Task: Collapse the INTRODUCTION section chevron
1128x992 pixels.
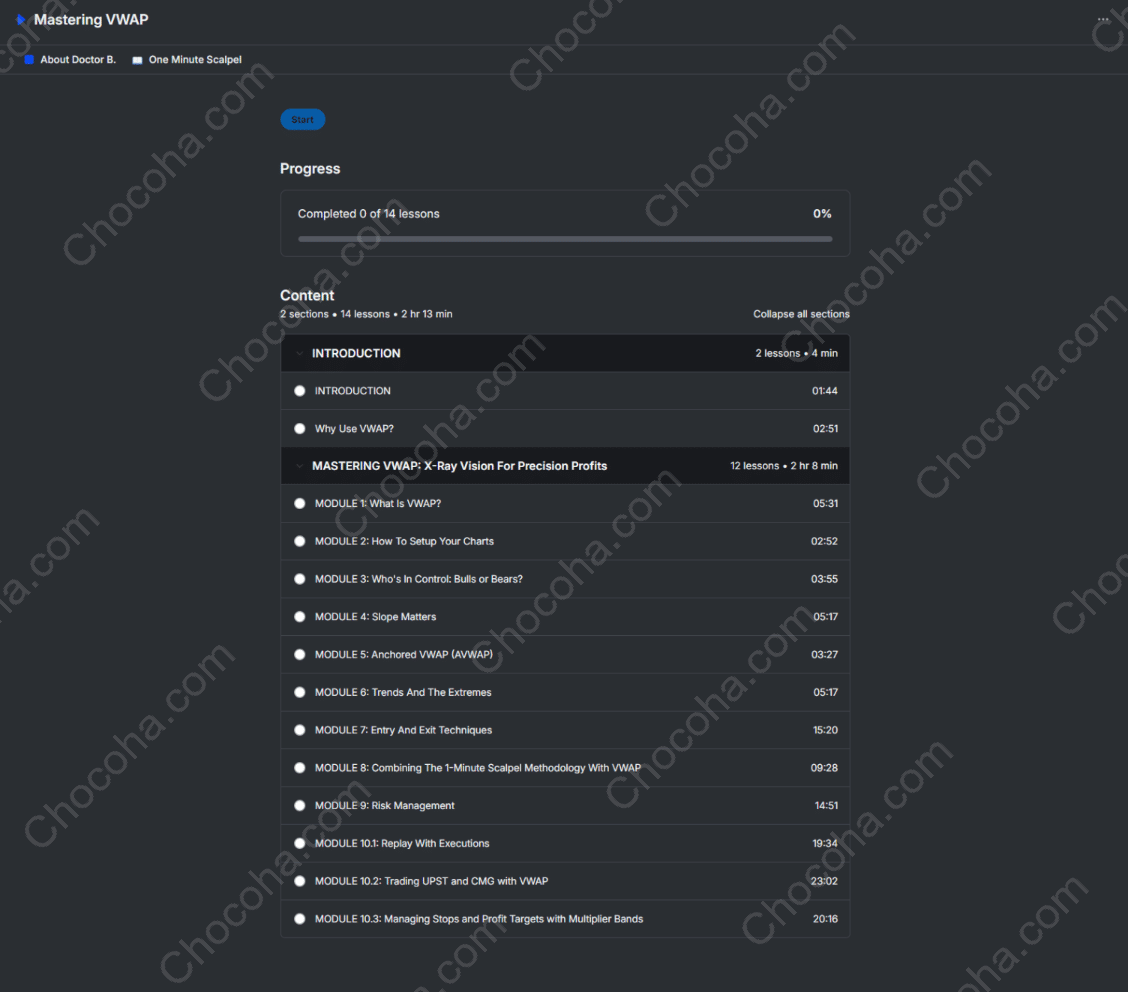Action: pos(299,354)
